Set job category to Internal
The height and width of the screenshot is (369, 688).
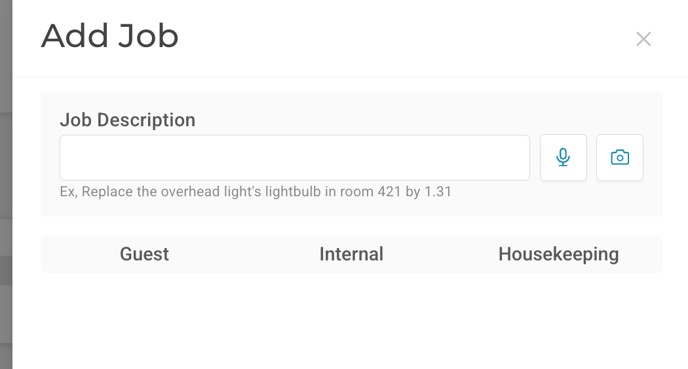pos(351,254)
